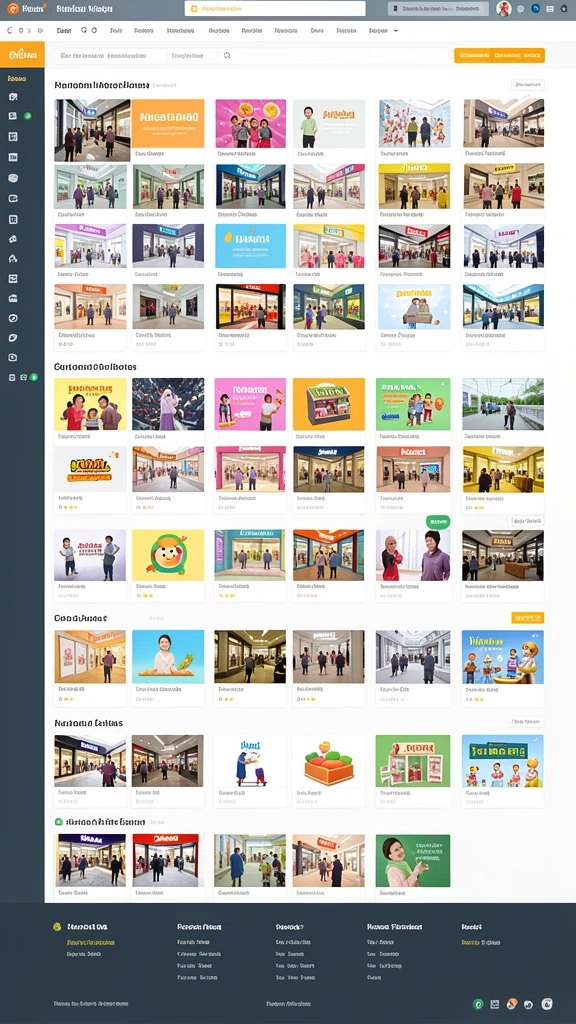This screenshot has height=1024, width=576.
Task: Open the gray dropdown box in the top header
Action: point(438,8)
